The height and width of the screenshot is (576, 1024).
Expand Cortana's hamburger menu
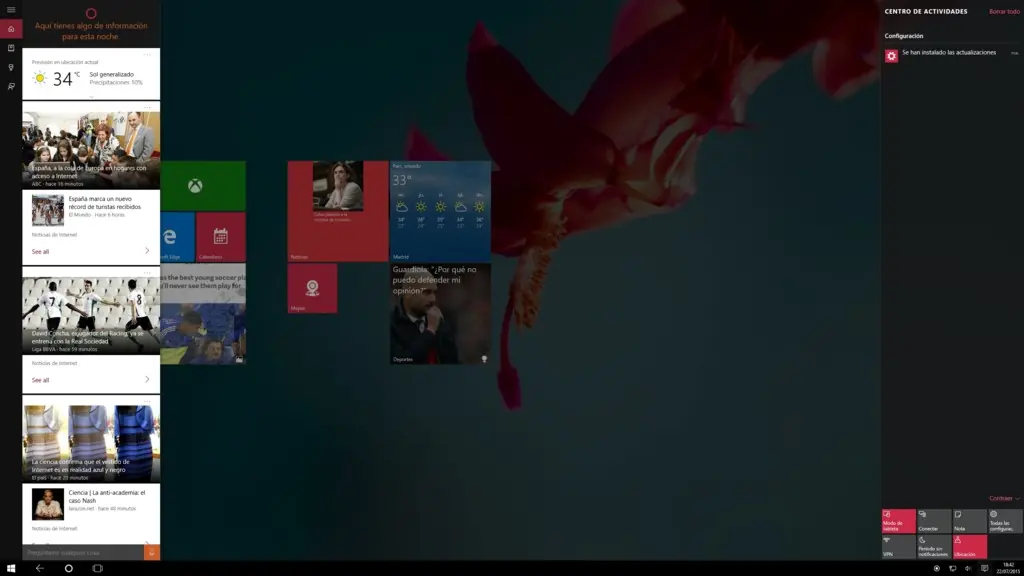9,9
